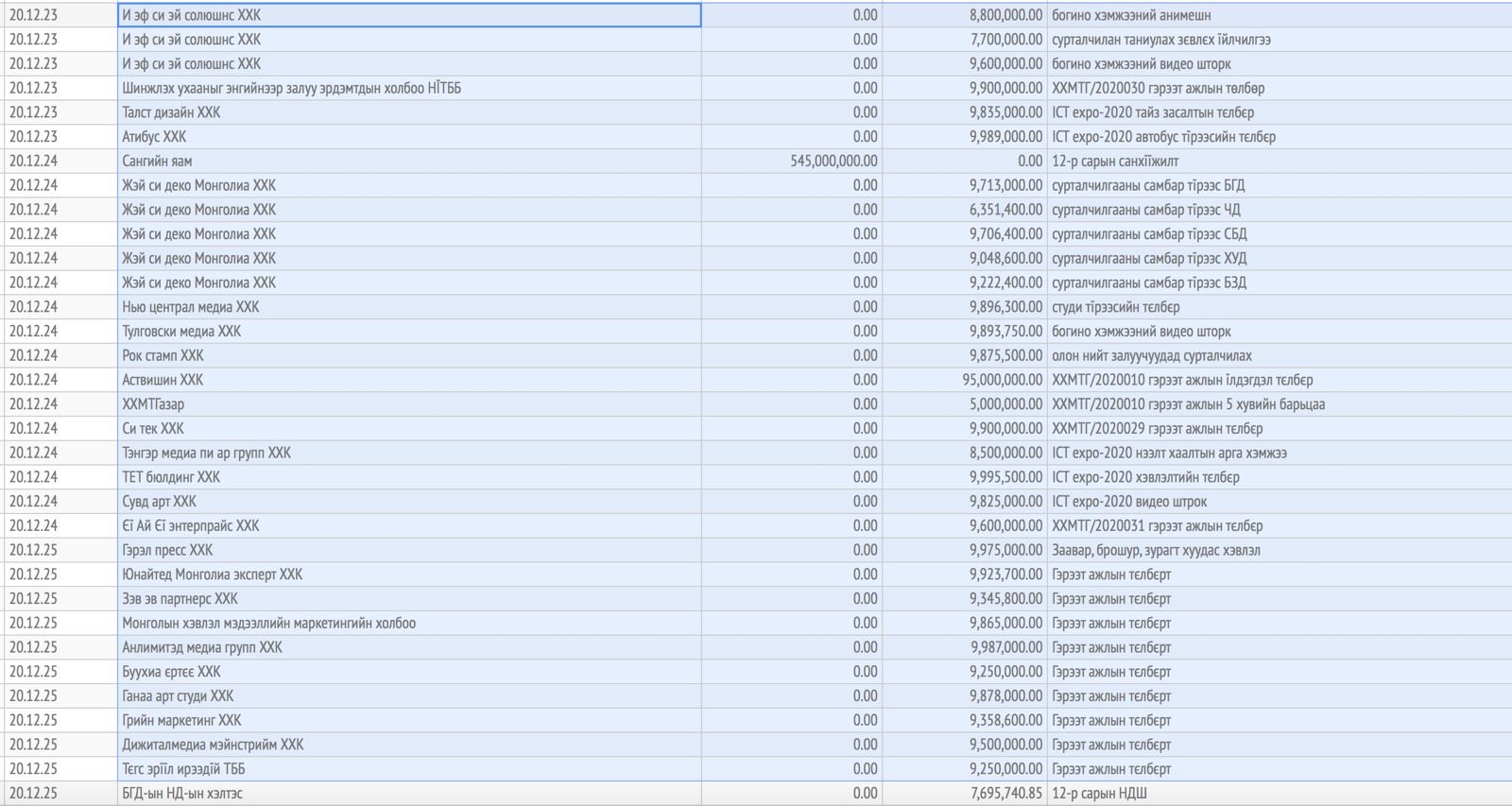The image size is (1512, 806).
Task: Select 'Гэрэл пресс ХХК' cell
Action: tap(409, 550)
